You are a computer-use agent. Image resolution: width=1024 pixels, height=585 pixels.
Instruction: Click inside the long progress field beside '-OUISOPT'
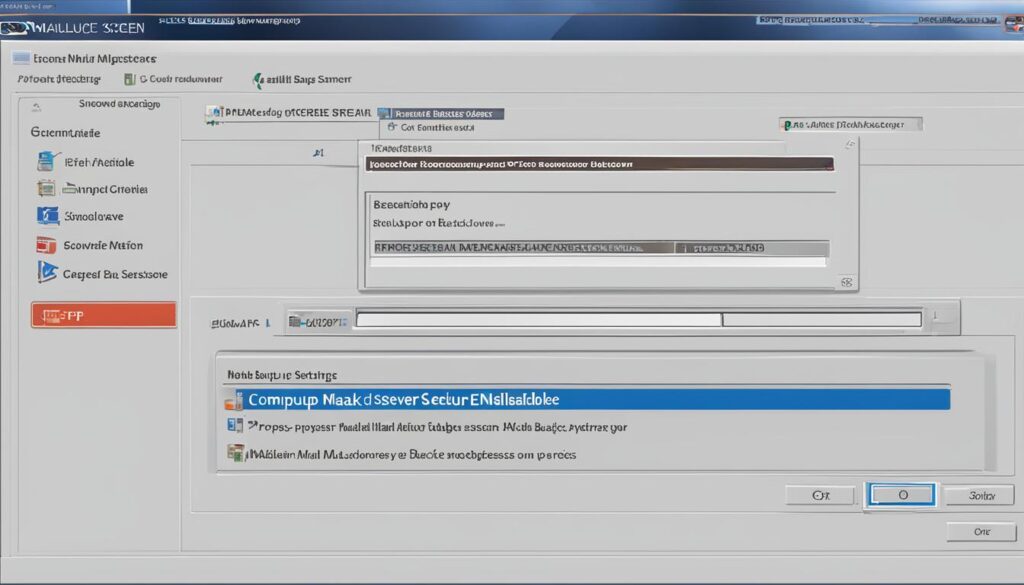(x=638, y=319)
